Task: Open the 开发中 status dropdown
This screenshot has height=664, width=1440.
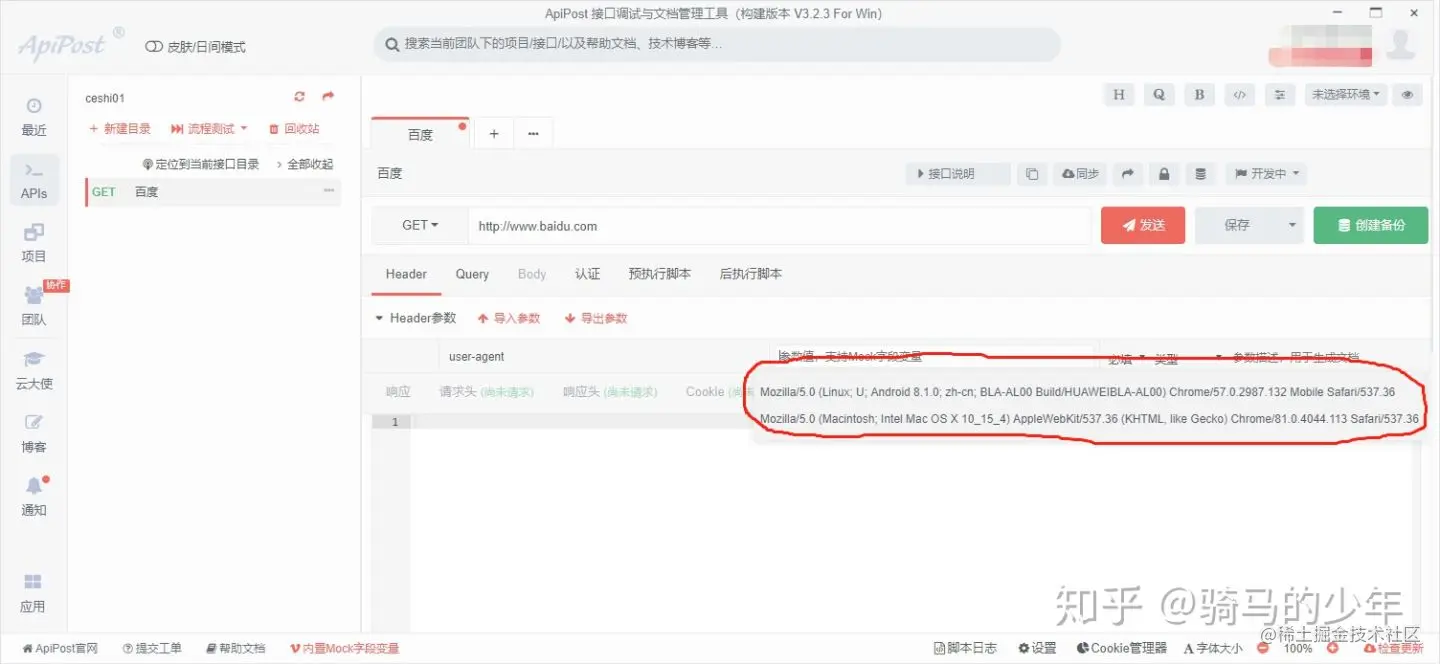Action: 1267,174
